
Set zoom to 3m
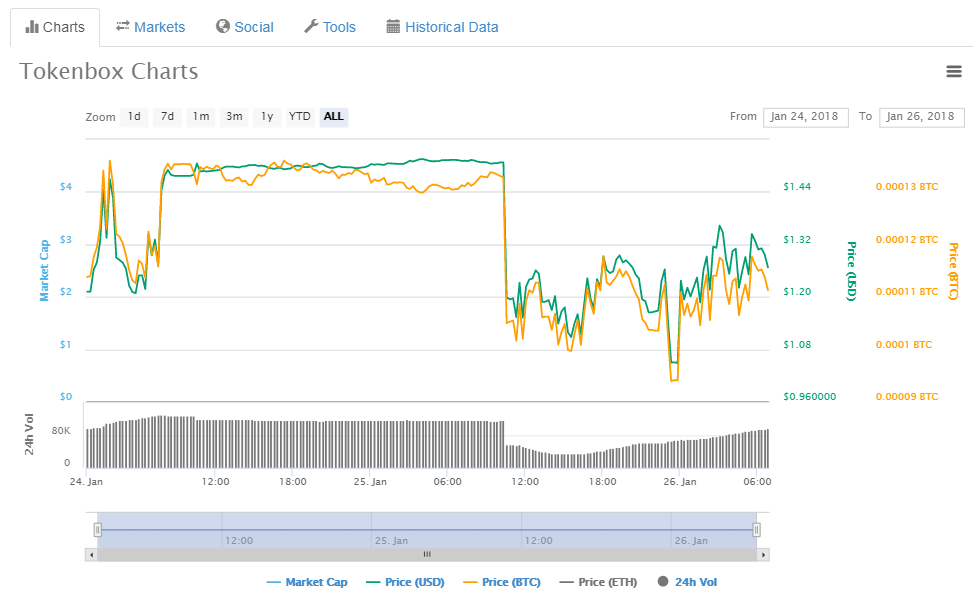click(x=234, y=117)
